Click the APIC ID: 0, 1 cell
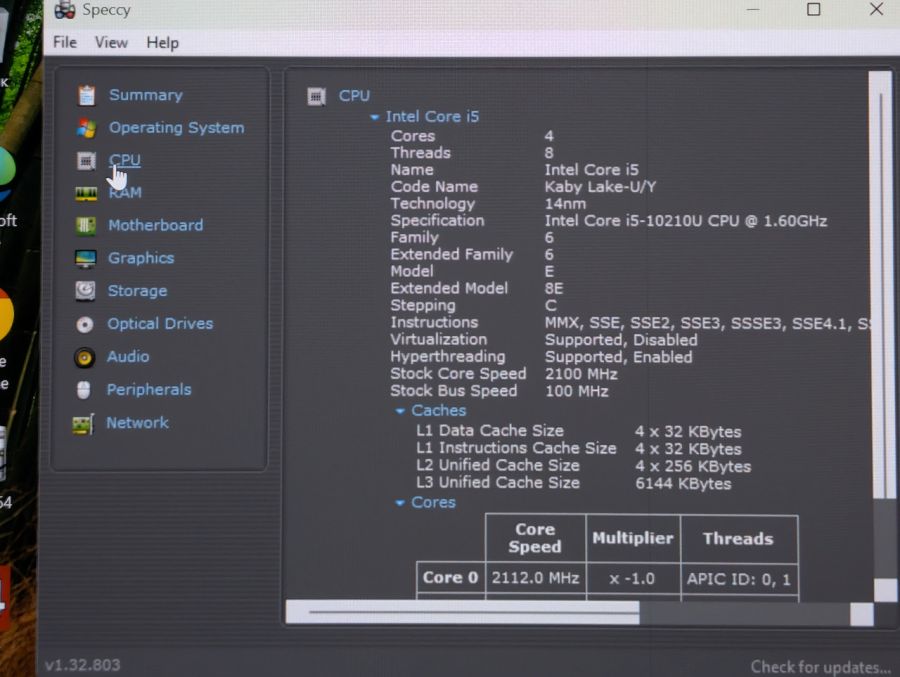This screenshot has height=677, width=900. click(x=739, y=579)
